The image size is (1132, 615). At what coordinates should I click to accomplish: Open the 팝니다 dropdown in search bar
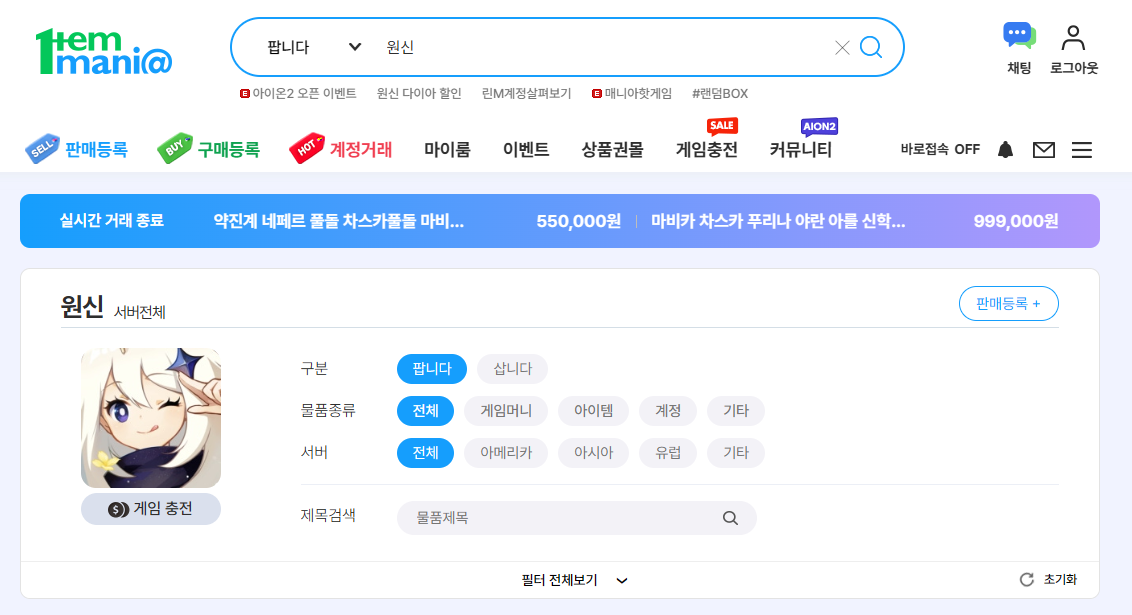pyautogui.click(x=314, y=47)
